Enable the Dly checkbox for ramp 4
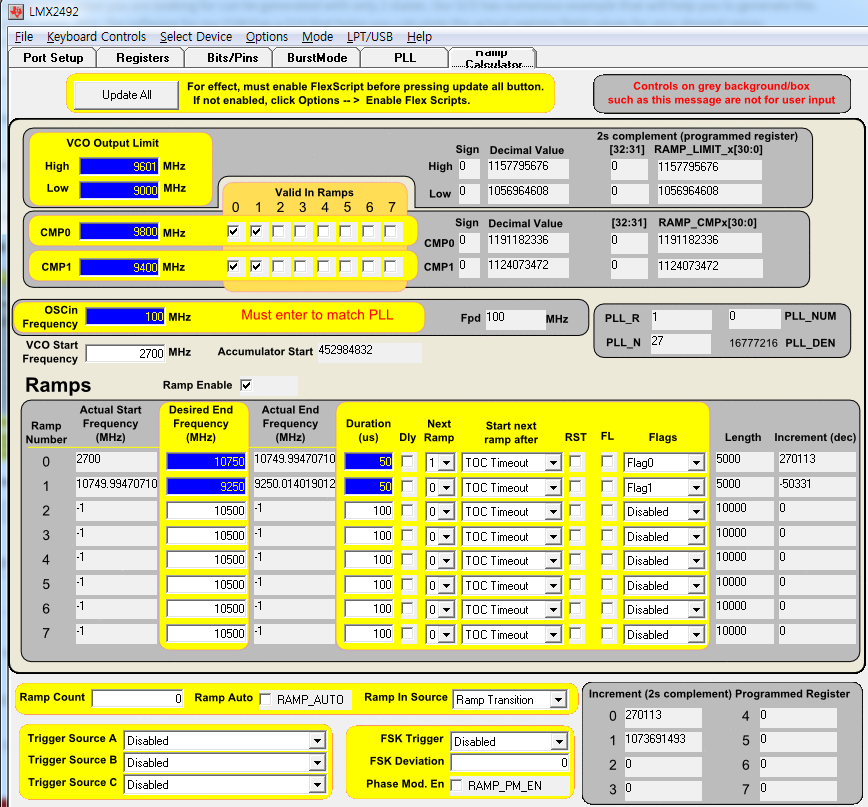Viewport: 868px width, 807px height. [407, 559]
